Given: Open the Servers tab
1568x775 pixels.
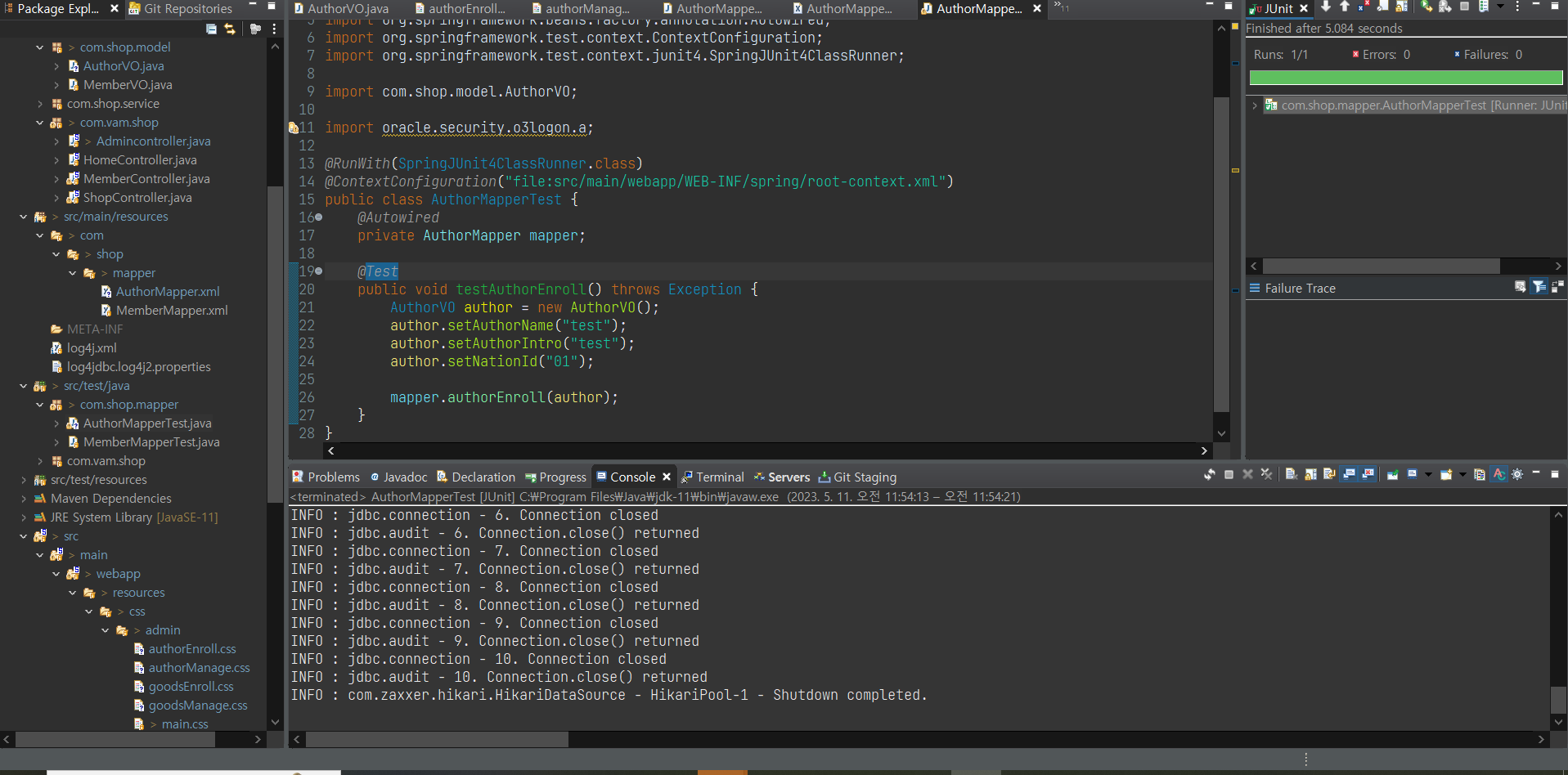Looking at the screenshot, I should coord(781,477).
